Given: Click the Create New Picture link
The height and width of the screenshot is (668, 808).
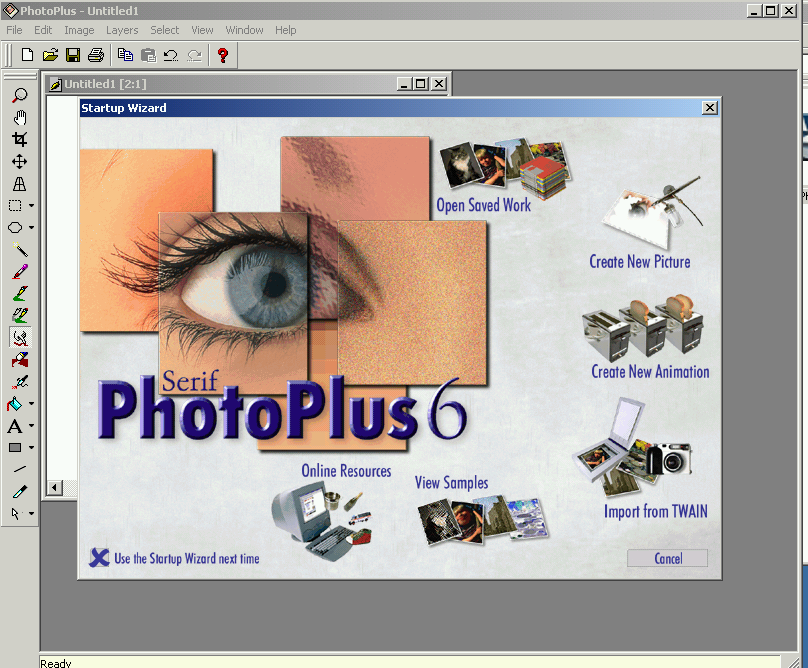Looking at the screenshot, I should point(639,262).
